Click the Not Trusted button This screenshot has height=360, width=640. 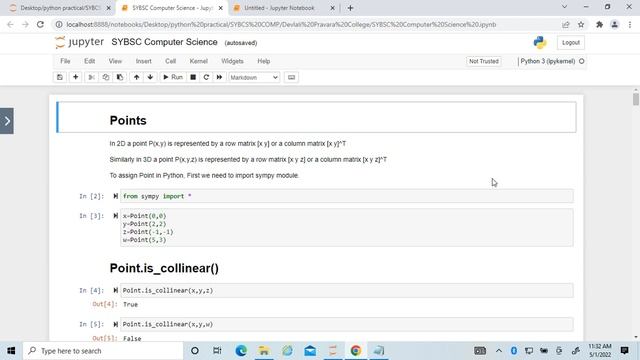pos(484,61)
